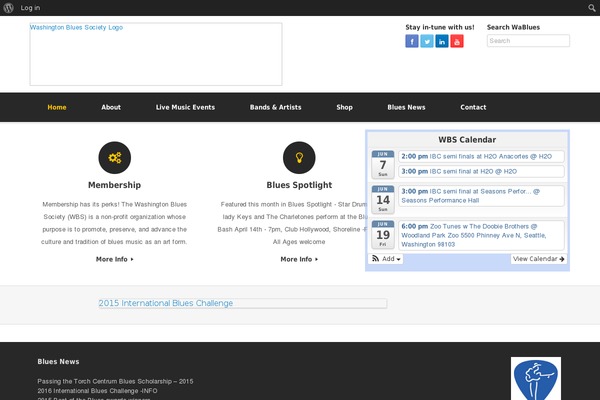Open the 3:00 pm IBC semi final H2O event

481,171
